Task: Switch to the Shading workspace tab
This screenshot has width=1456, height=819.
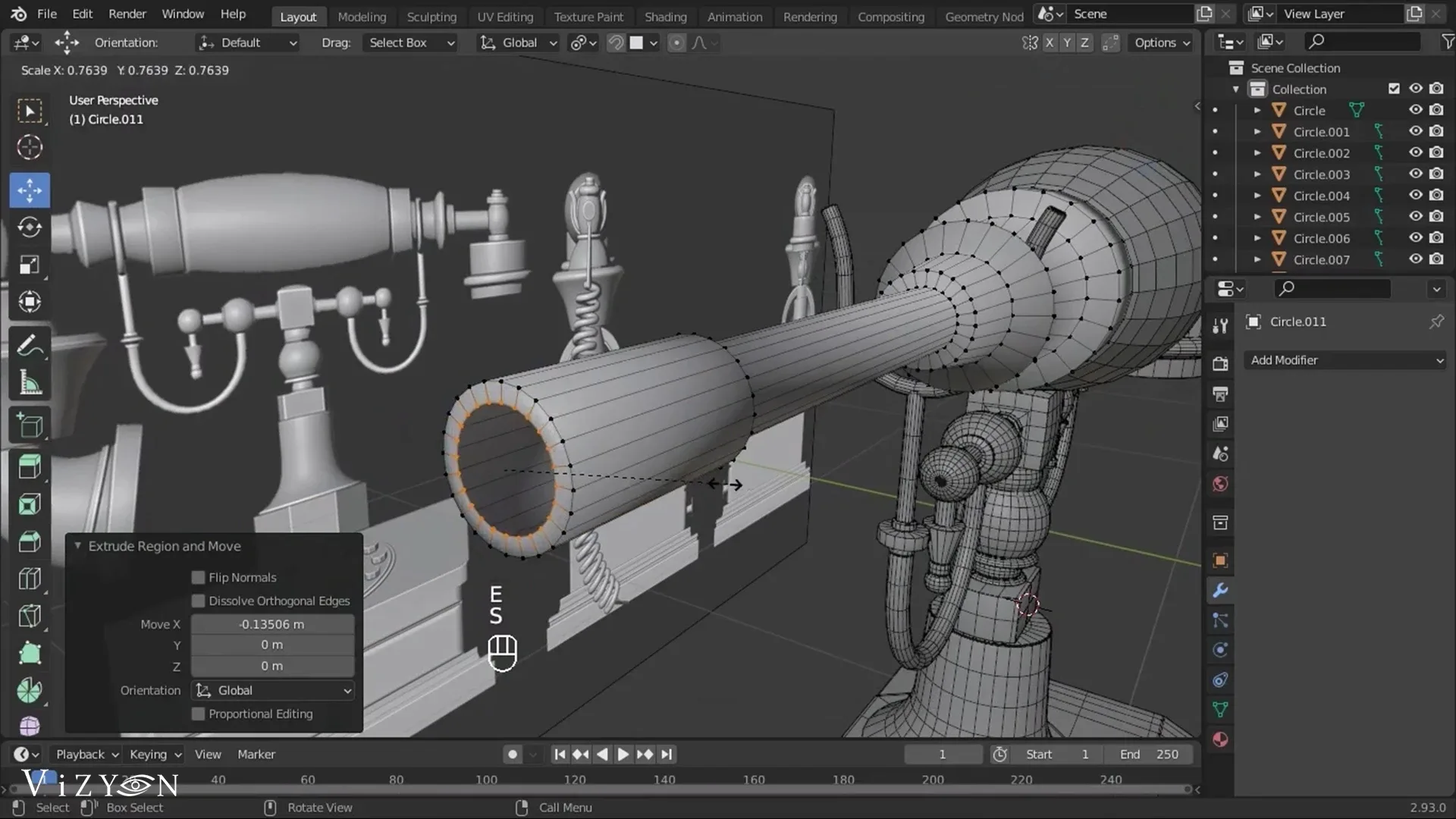Action: [x=666, y=17]
